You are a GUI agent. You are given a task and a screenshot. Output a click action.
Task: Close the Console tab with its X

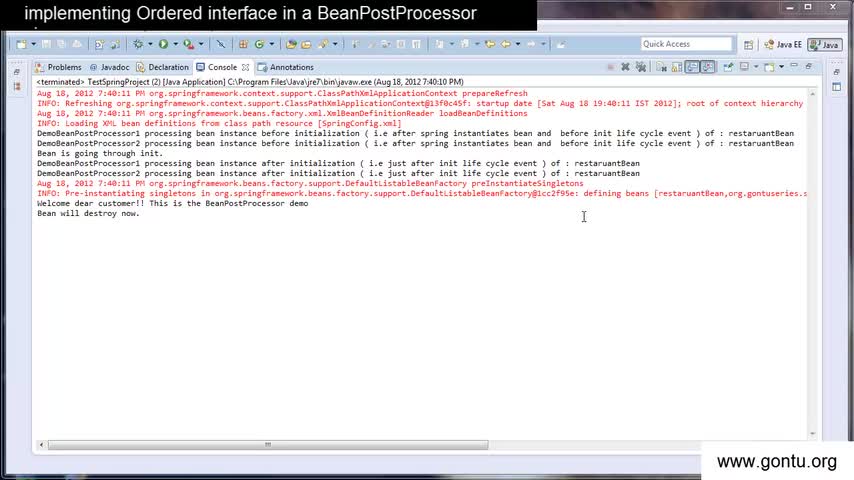(x=246, y=68)
